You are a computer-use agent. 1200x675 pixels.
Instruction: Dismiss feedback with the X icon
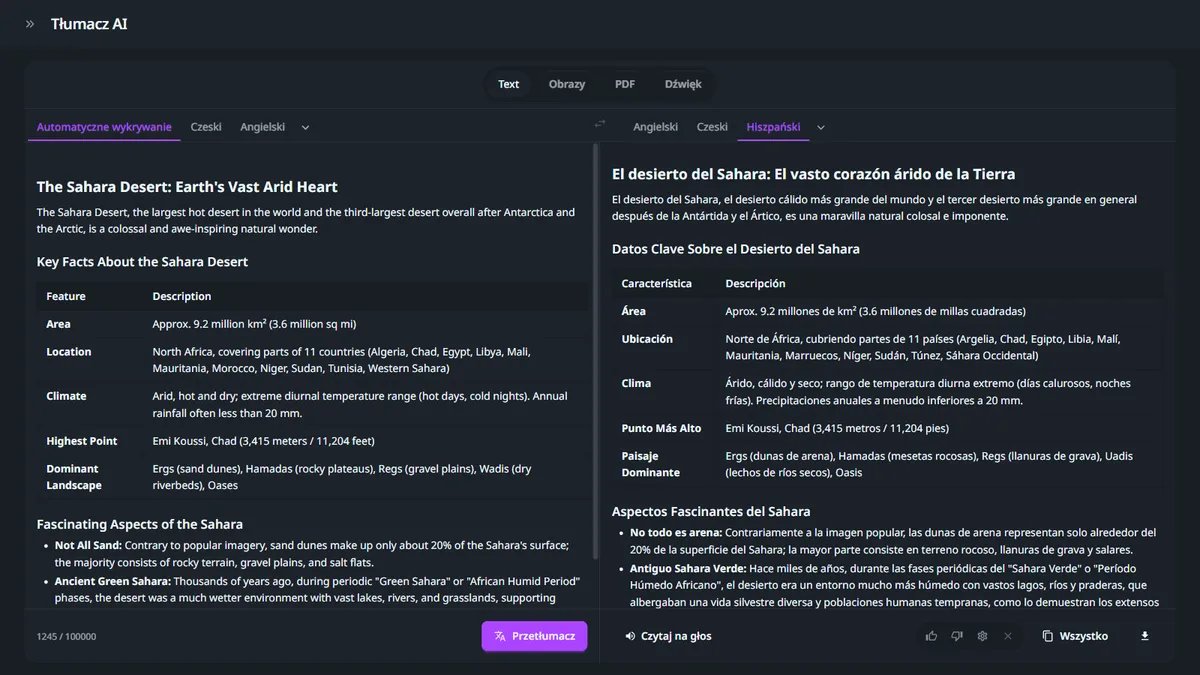click(x=1008, y=636)
